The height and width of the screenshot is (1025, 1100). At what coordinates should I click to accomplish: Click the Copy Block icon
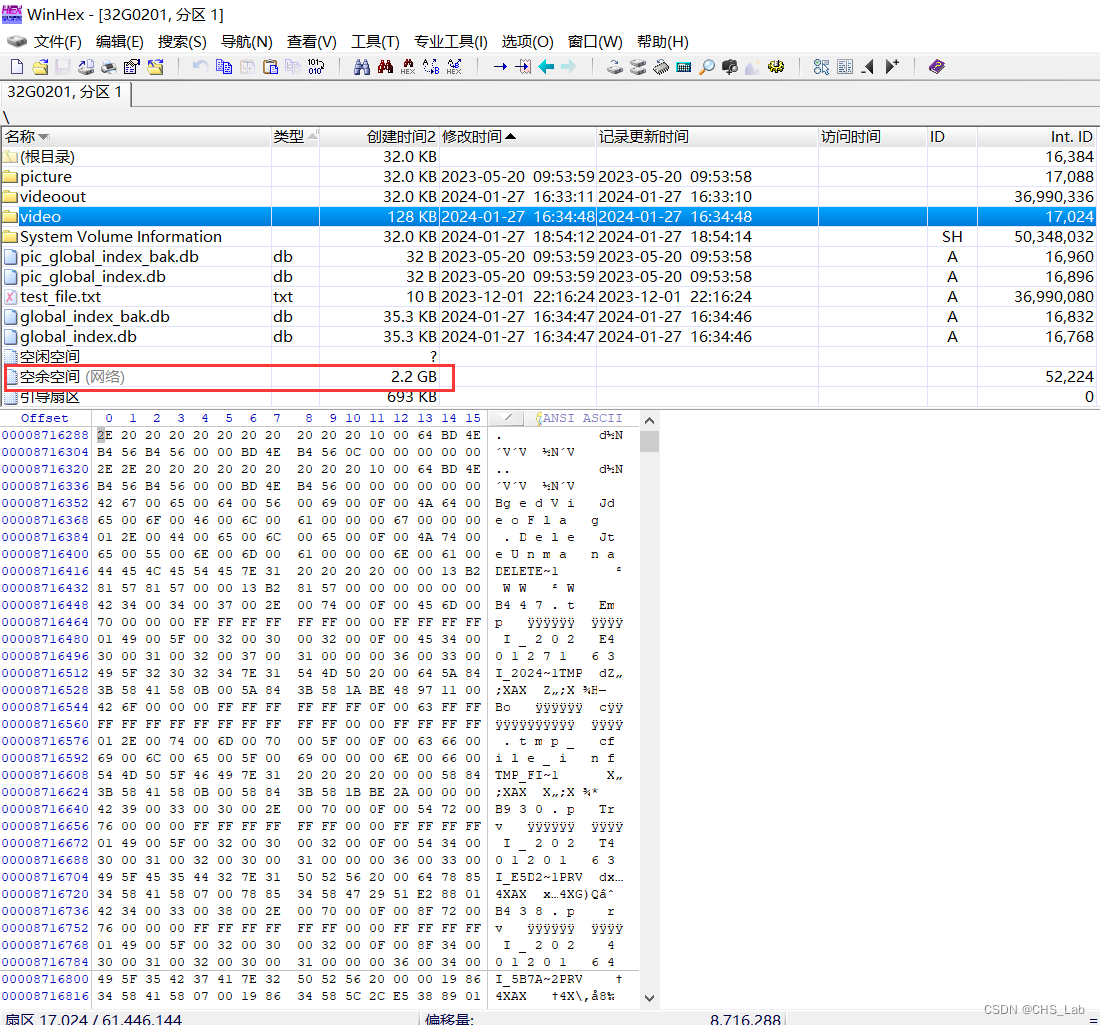point(224,67)
